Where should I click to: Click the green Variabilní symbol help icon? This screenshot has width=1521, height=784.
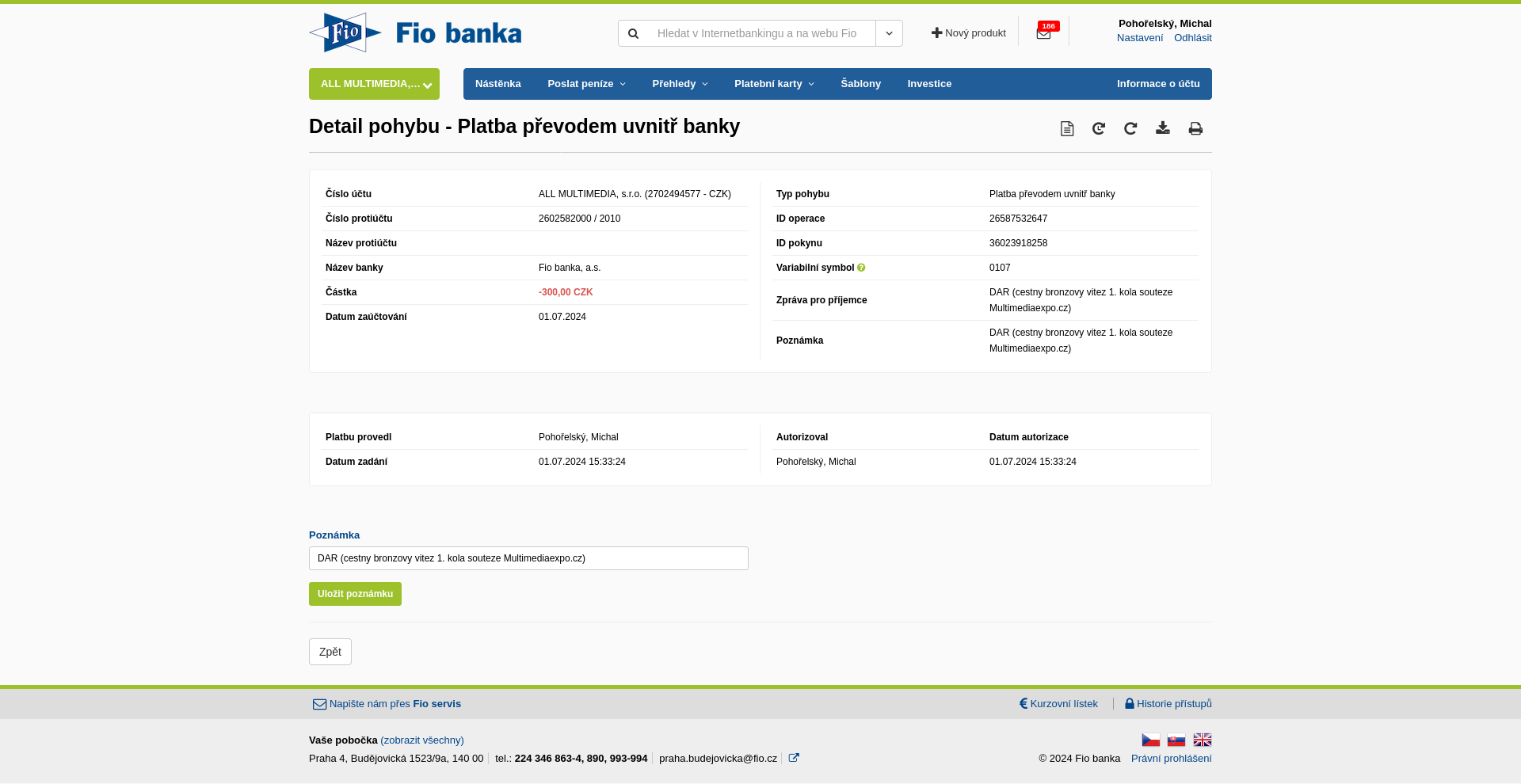click(x=861, y=268)
